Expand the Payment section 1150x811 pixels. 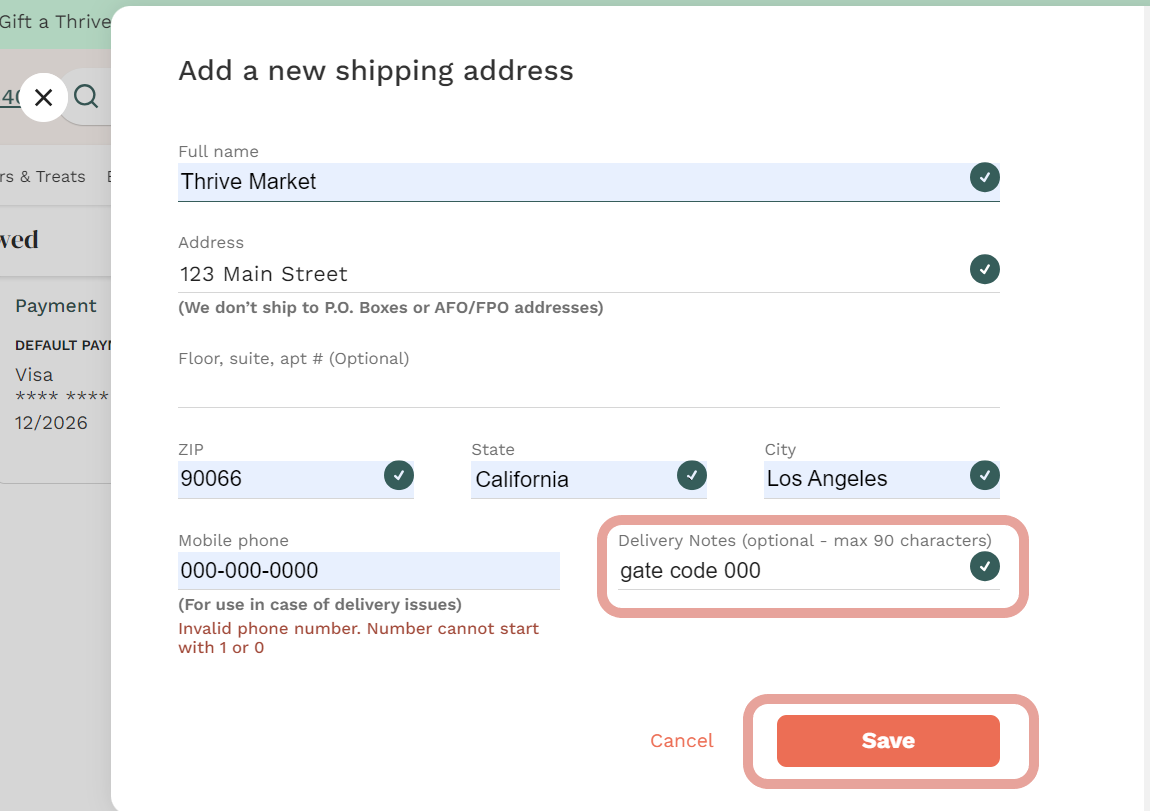(x=56, y=305)
